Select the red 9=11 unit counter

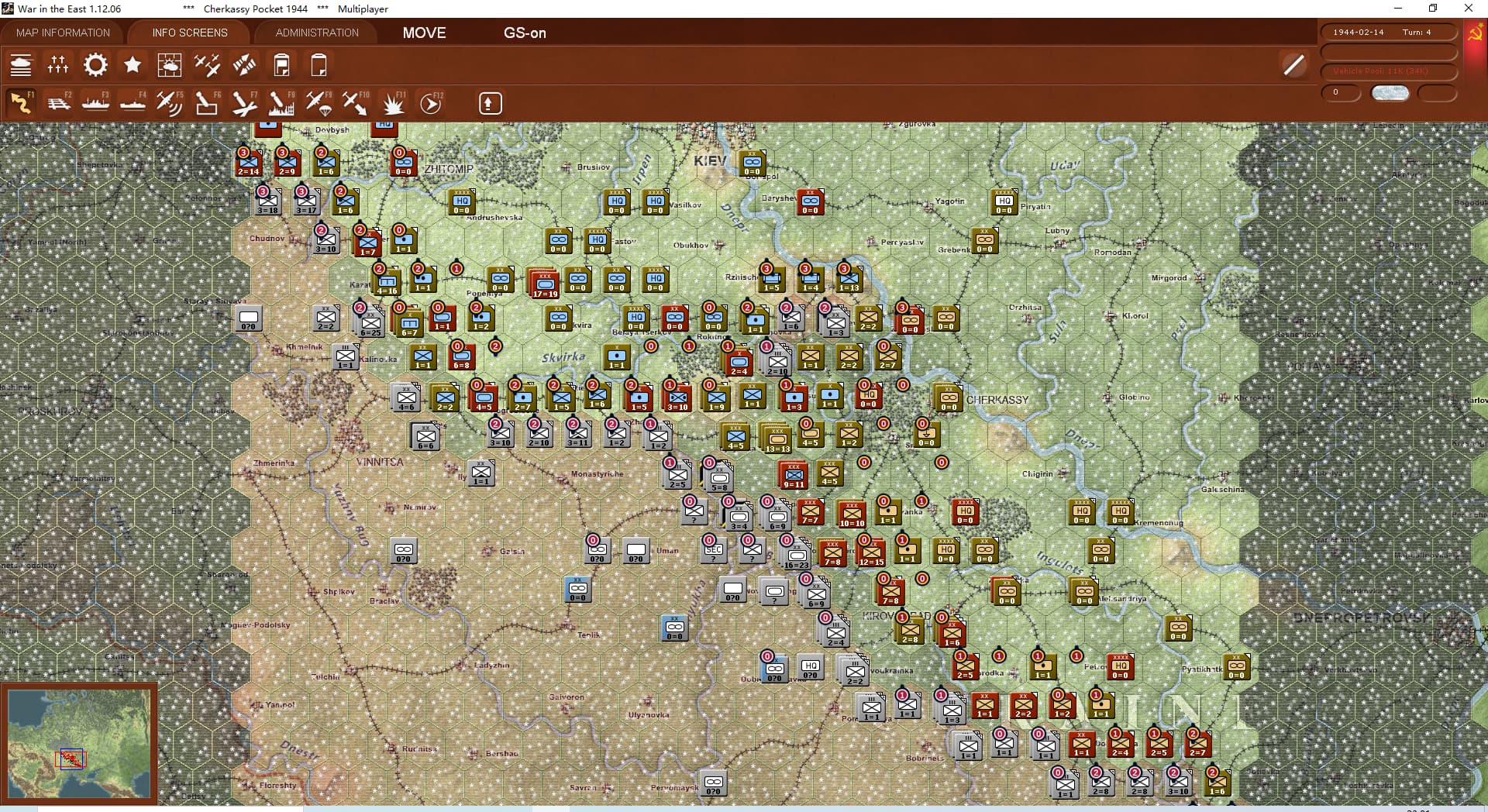point(794,475)
